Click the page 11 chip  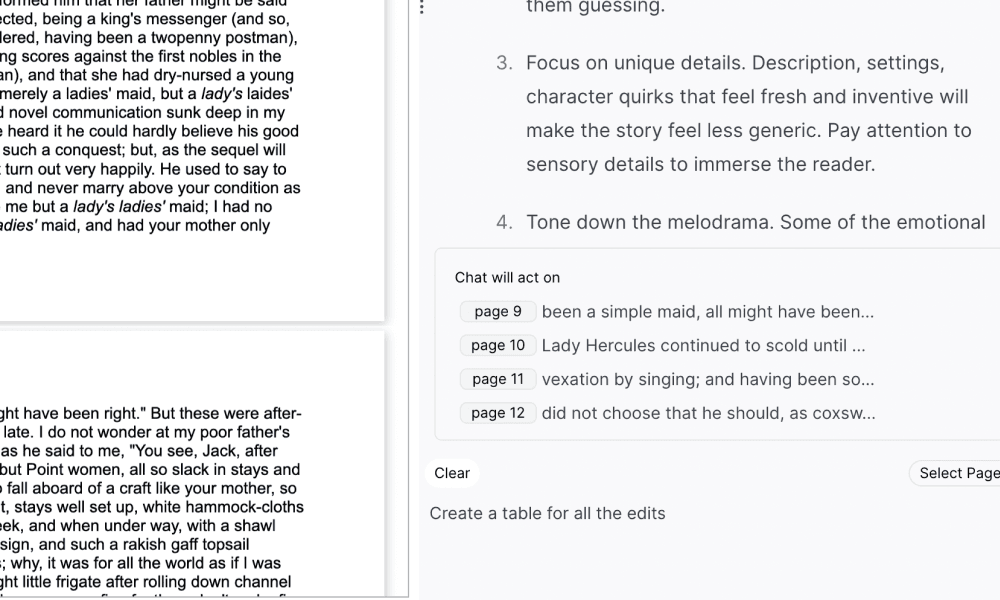pyautogui.click(x=498, y=380)
